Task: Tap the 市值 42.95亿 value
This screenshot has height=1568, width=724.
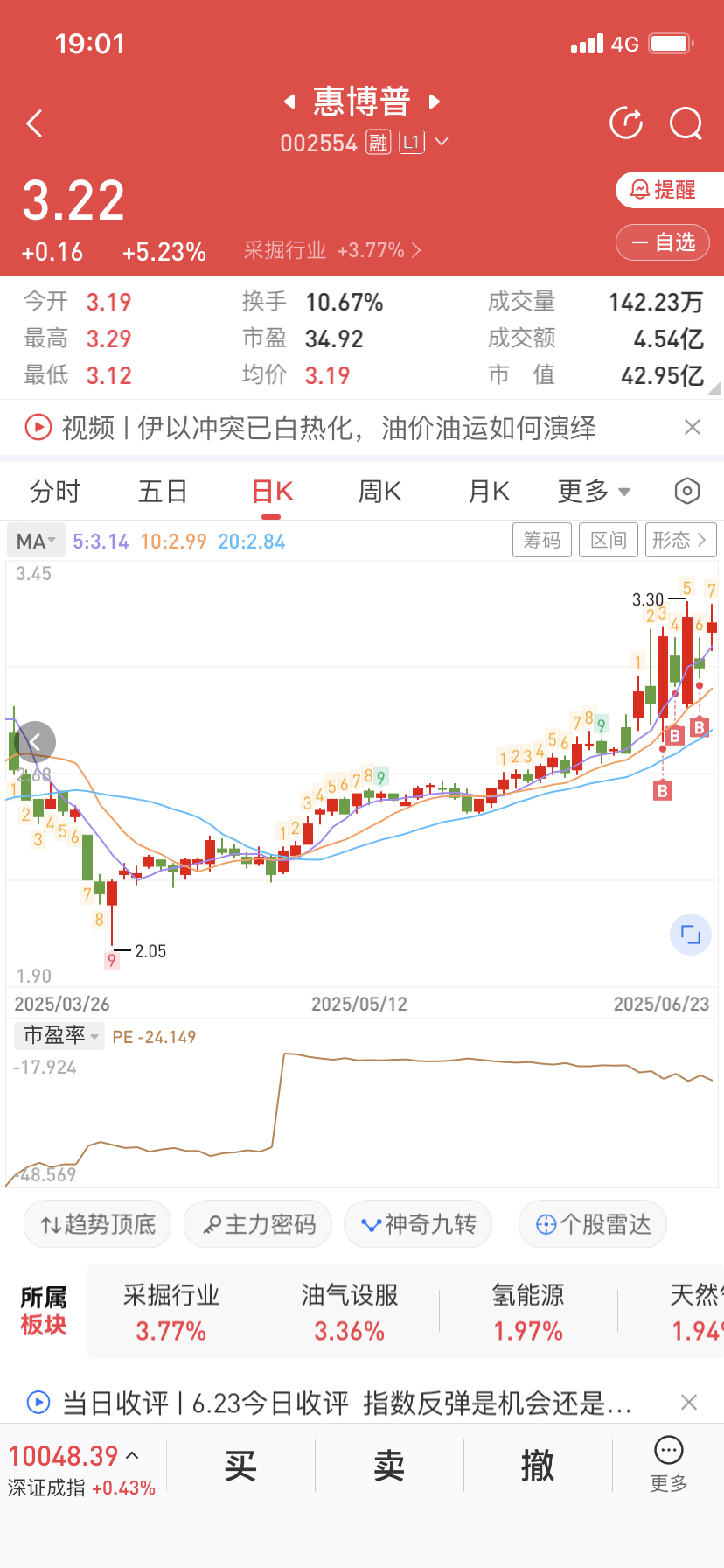Action: pos(662,376)
